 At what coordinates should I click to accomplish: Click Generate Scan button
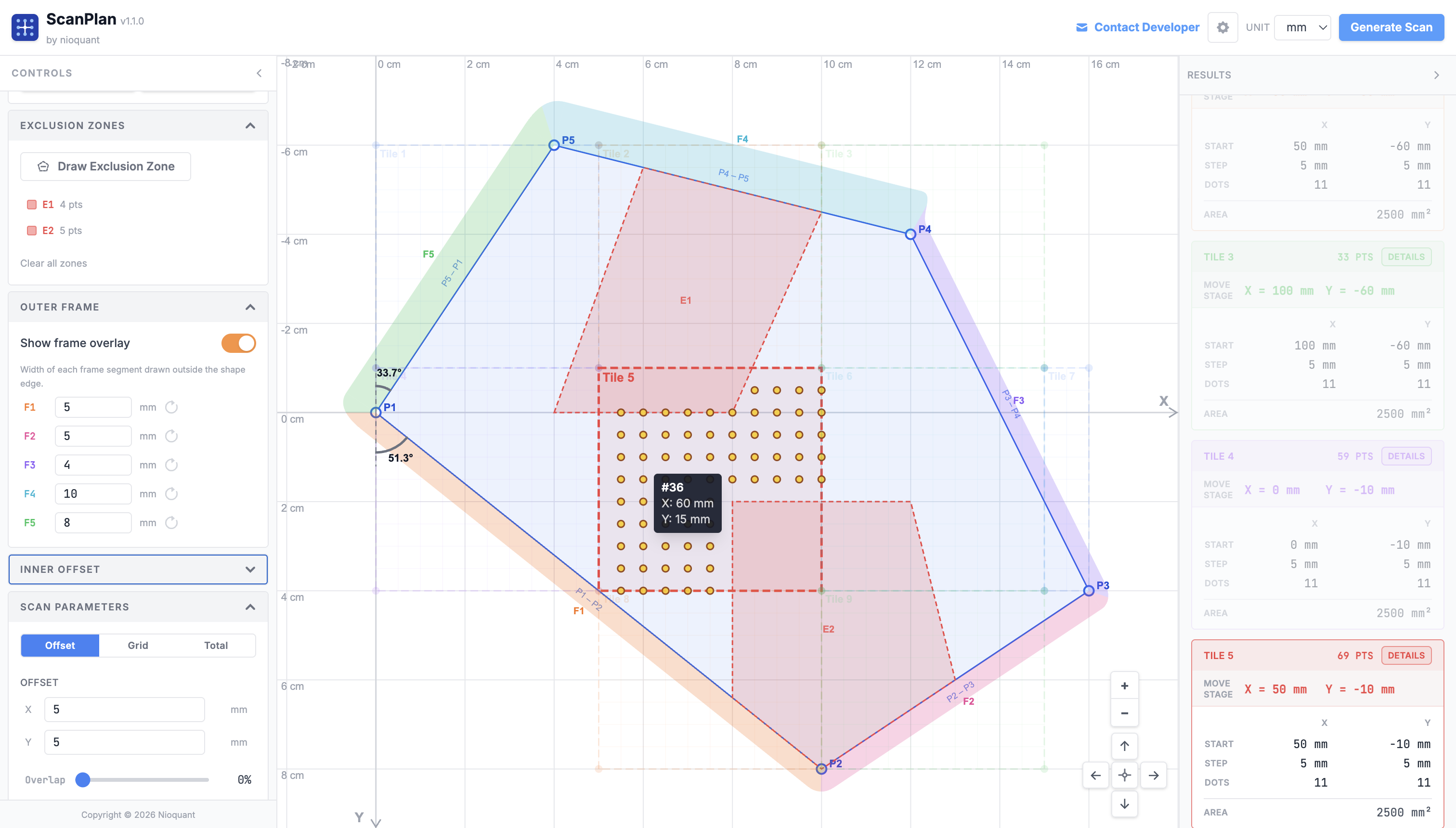pyautogui.click(x=1391, y=27)
